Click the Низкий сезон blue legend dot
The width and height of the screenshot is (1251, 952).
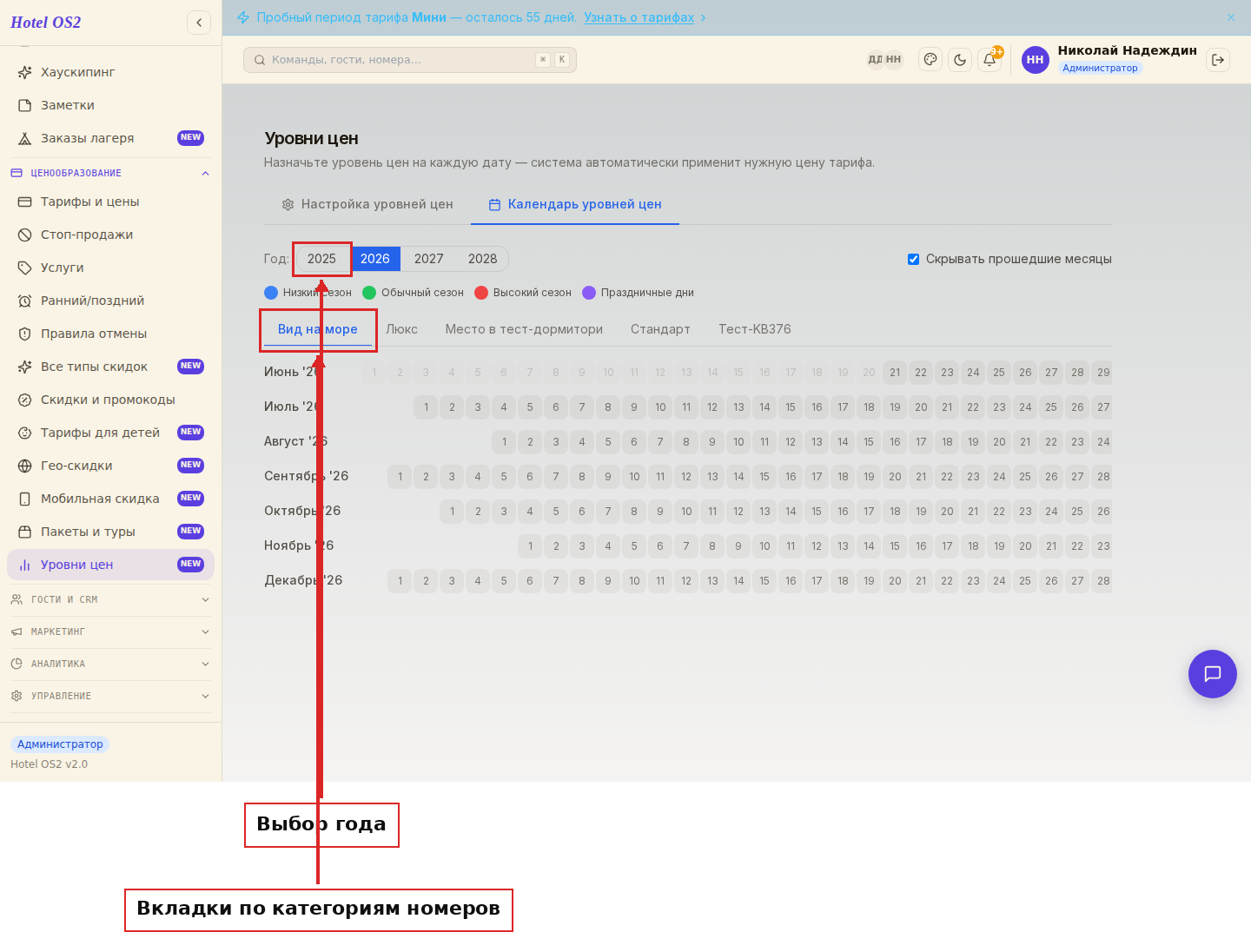click(271, 293)
